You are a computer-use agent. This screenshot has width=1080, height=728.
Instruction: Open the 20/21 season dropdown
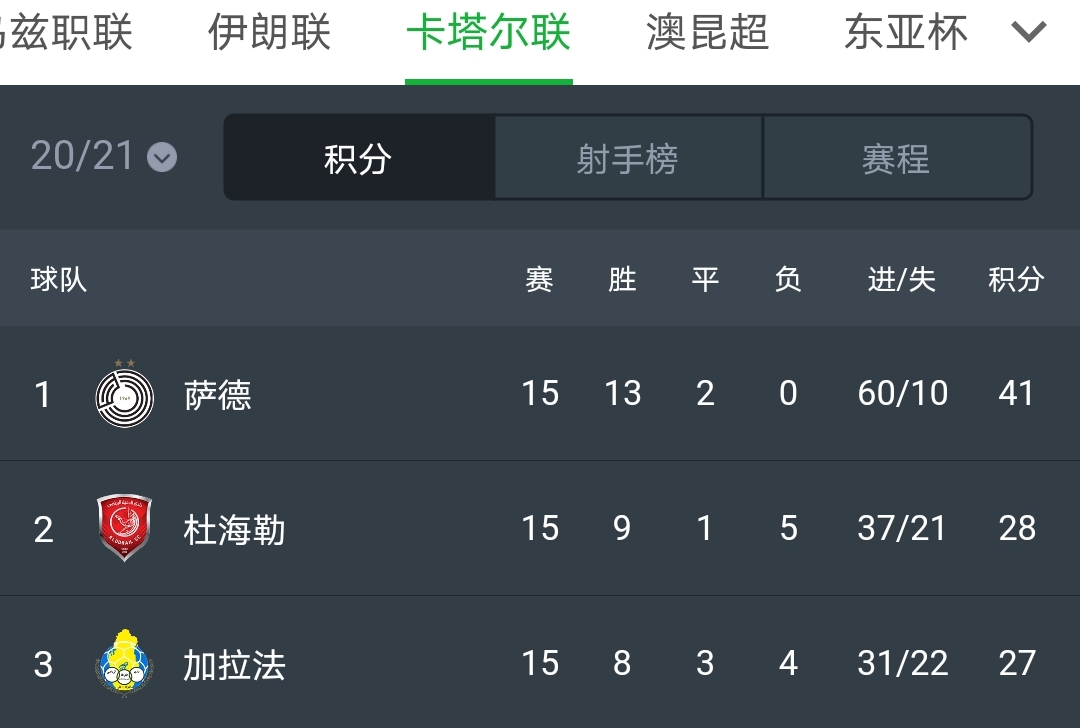[x=104, y=156]
